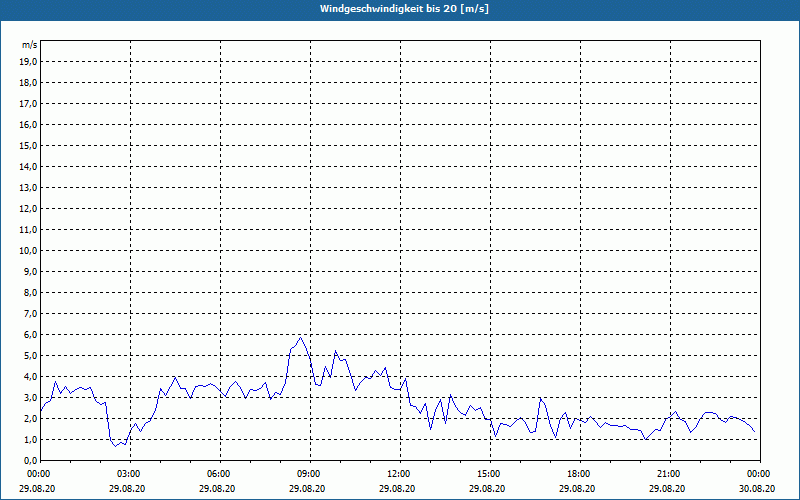This screenshot has width=800, height=500.
Task: Click the 09:00 time axis label
Action: click(x=310, y=474)
